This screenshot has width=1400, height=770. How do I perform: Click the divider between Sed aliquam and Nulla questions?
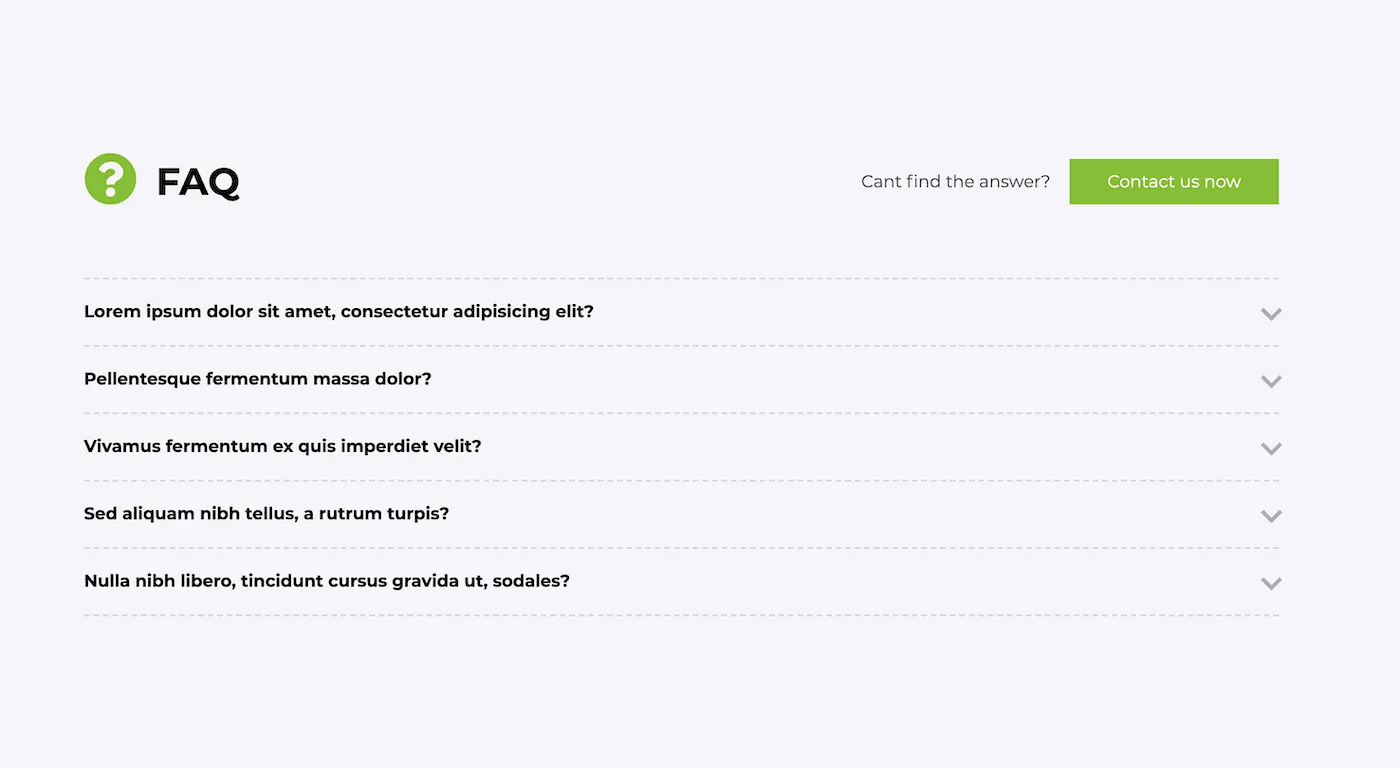tap(681, 548)
